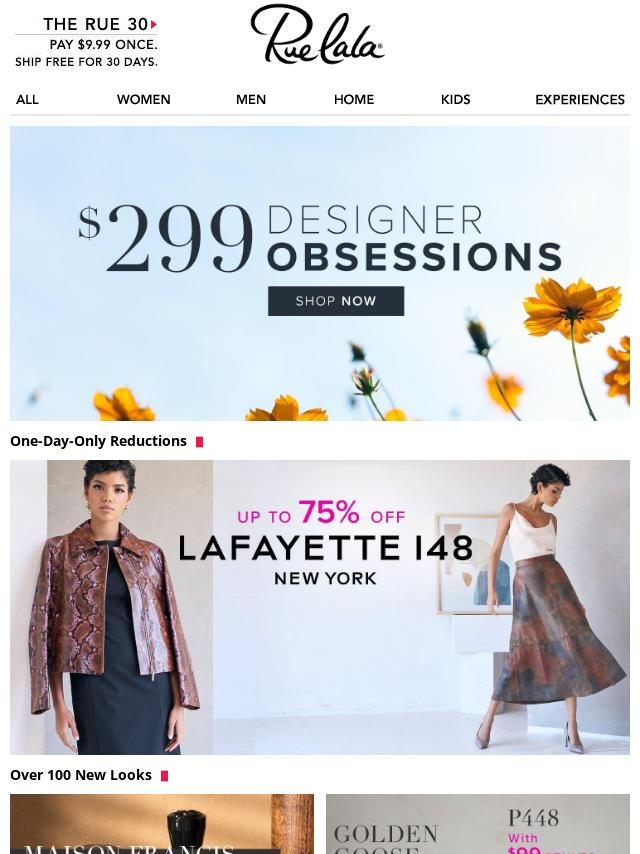Click the Over 100 New Looks heading

[x=81, y=775]
